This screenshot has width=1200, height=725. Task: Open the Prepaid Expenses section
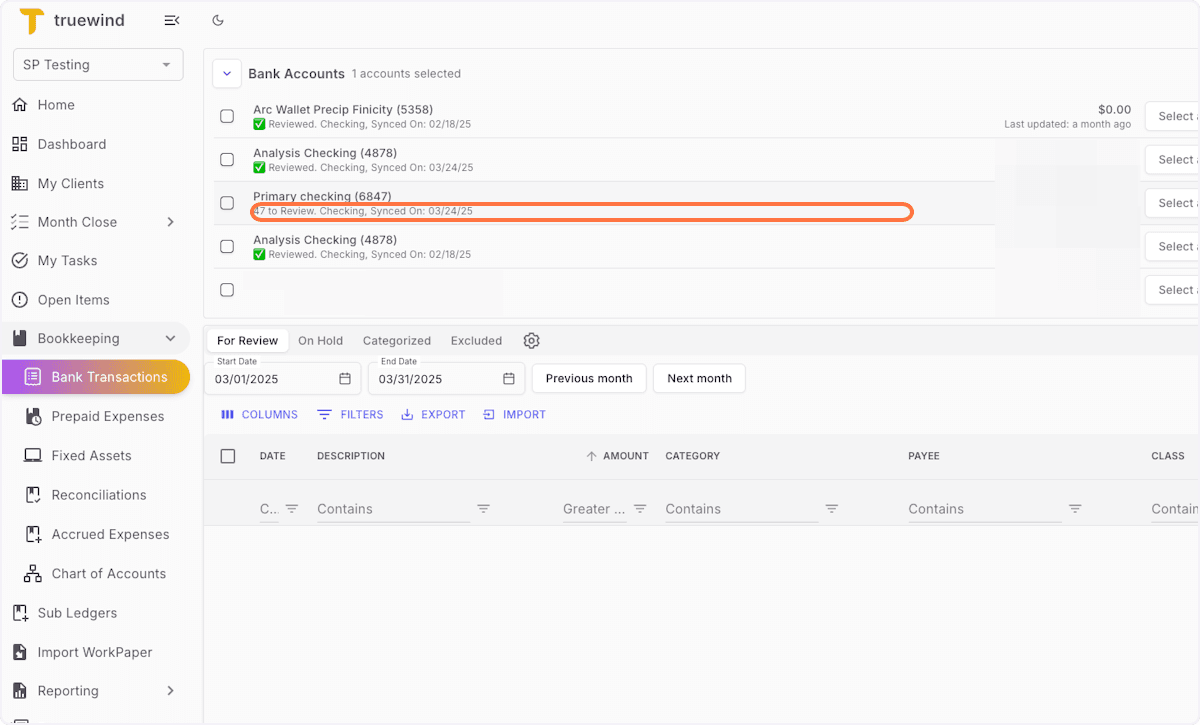107,416
